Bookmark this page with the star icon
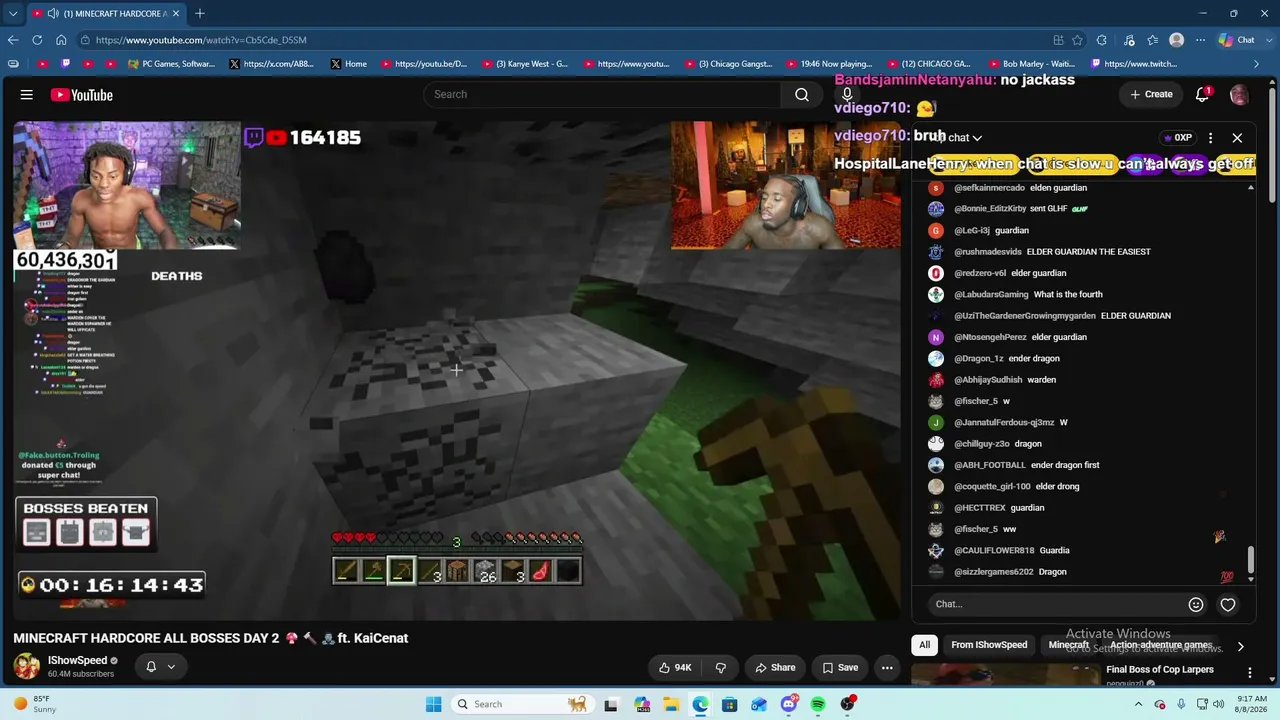This screenshot has width=1280, height=720. 1077,40
